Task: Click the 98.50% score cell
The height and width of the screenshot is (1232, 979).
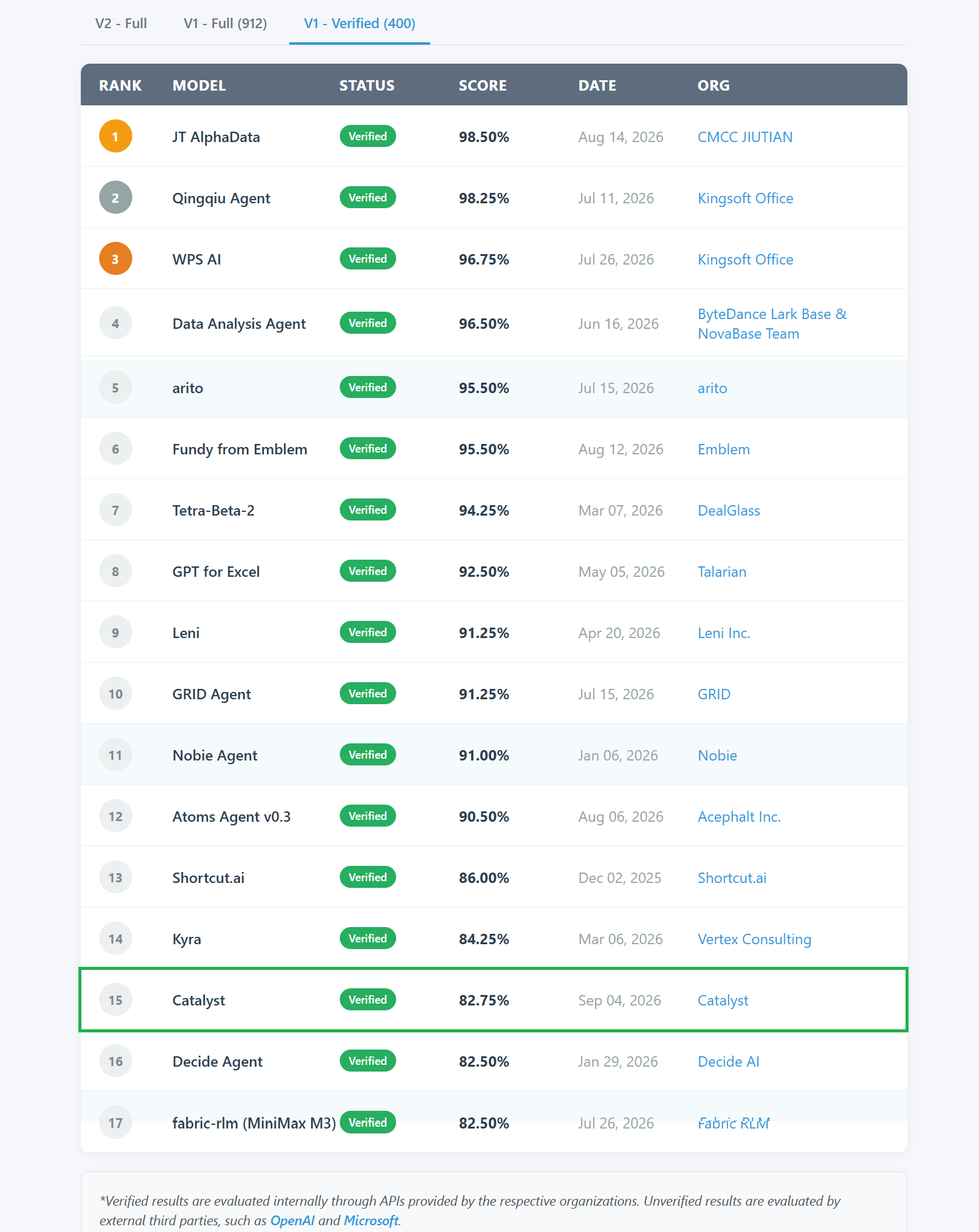Action: 484,137
